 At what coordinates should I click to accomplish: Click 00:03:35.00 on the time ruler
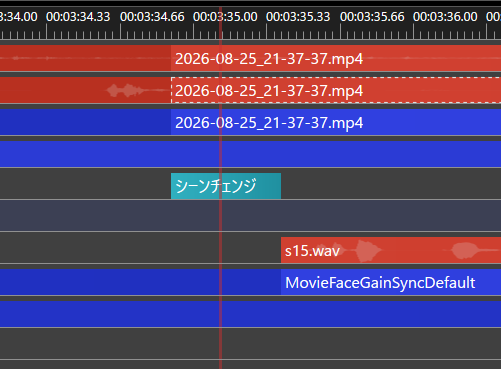tap(225, 17)
